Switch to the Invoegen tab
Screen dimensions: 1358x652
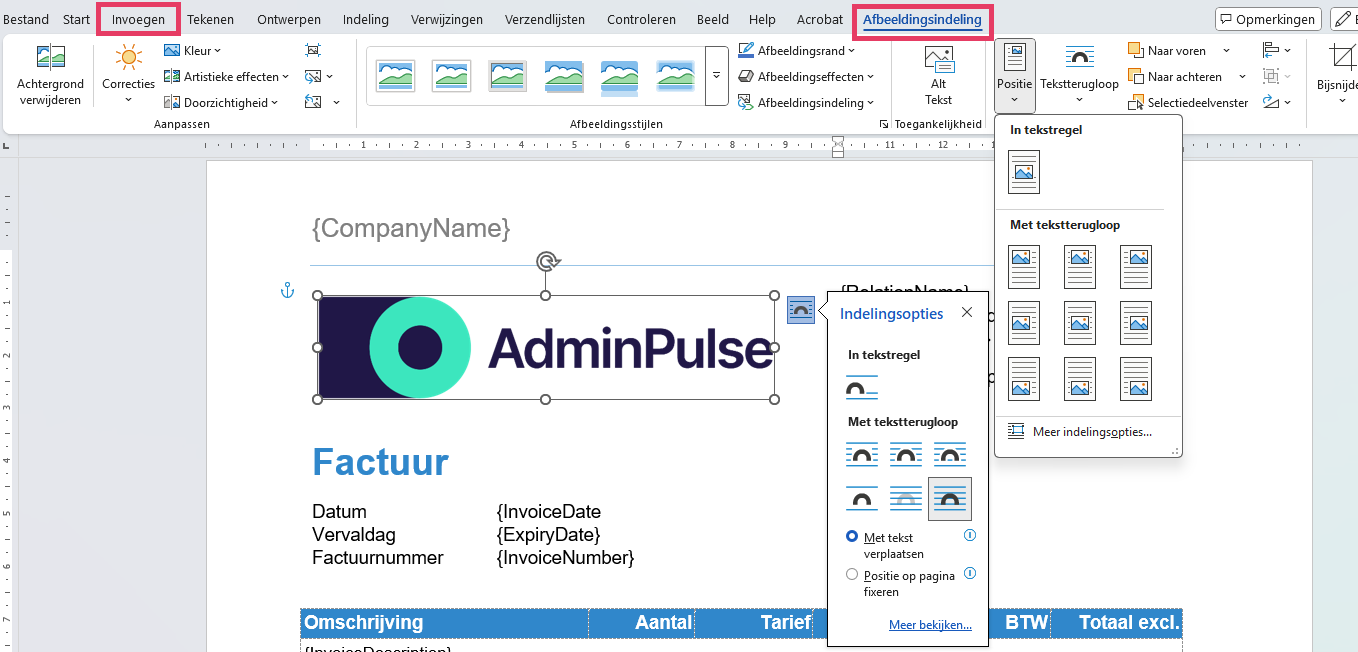138,19
